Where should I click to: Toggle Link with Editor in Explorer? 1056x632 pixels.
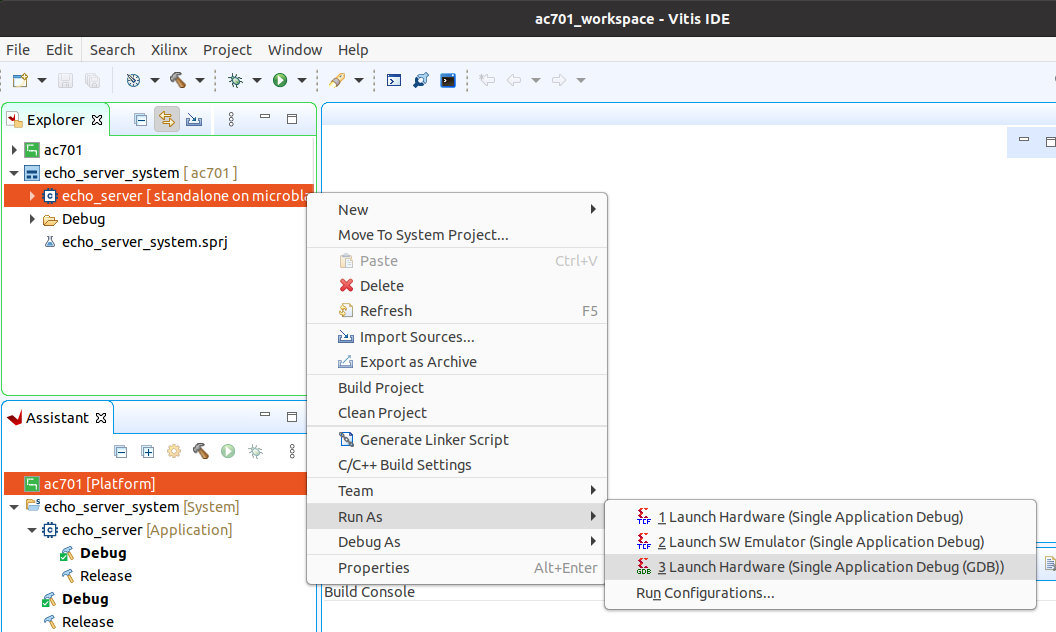click(166, 119)
